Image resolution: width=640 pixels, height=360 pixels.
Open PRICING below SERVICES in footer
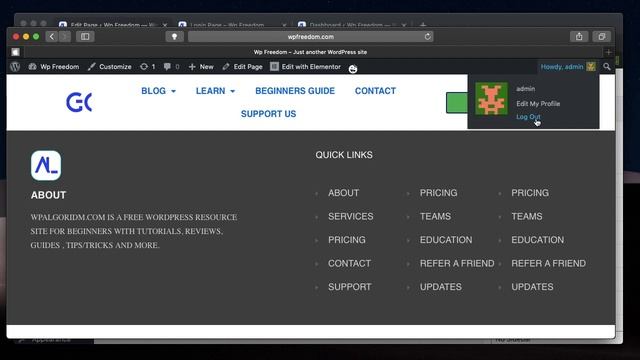coord(347,240)
